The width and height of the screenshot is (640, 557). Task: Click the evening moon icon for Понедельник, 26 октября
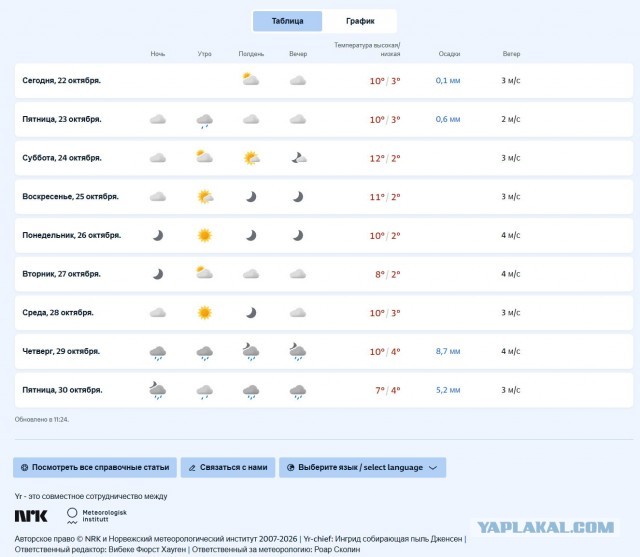(298, 235)
